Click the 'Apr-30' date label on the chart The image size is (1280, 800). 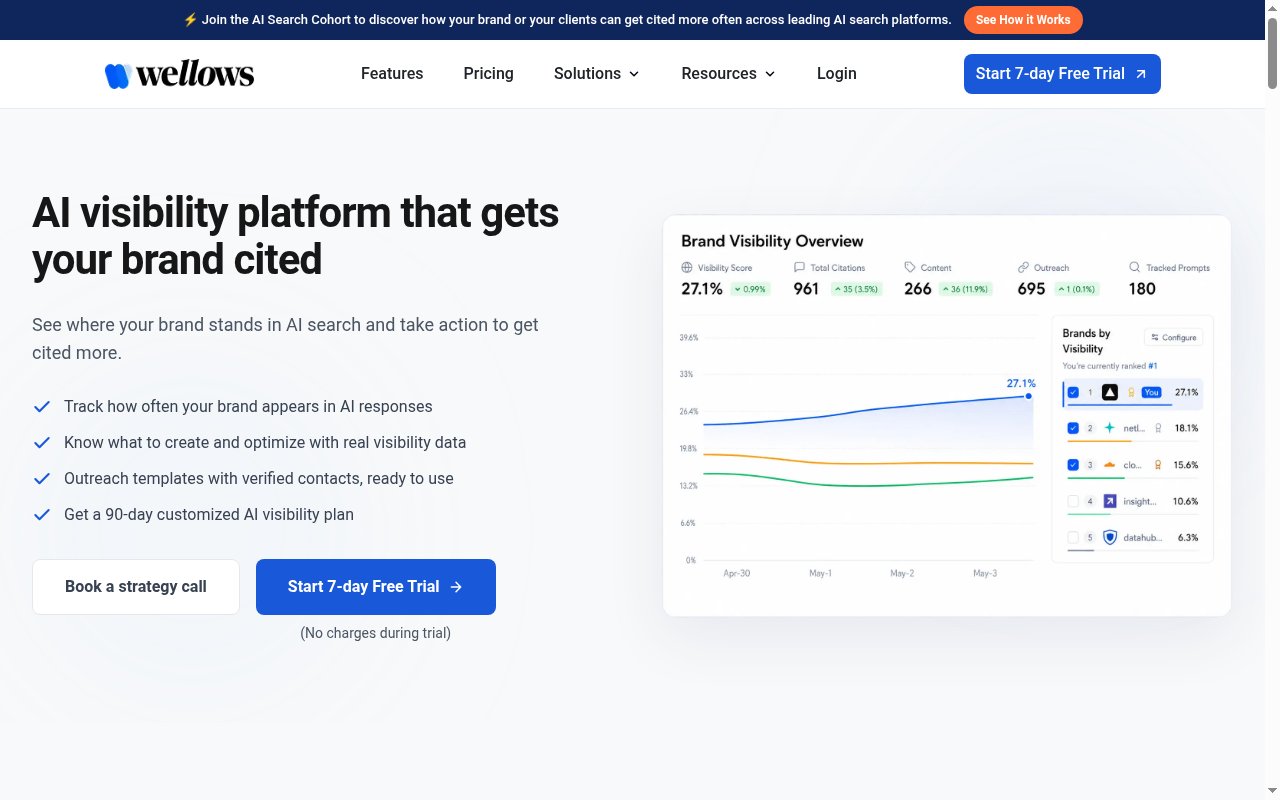coord(737,573)
